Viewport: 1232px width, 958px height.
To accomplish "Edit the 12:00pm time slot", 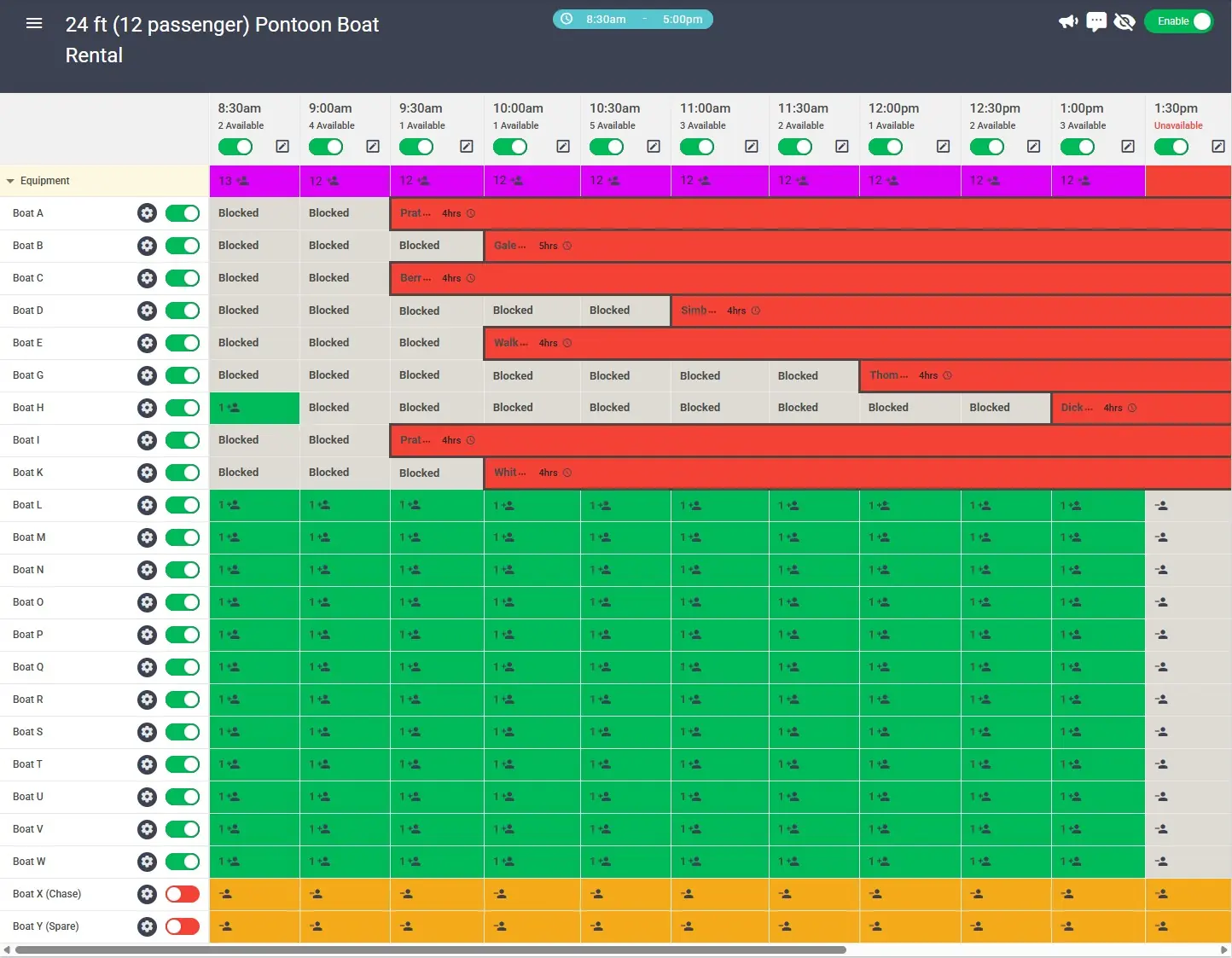I will coord(943,147).
